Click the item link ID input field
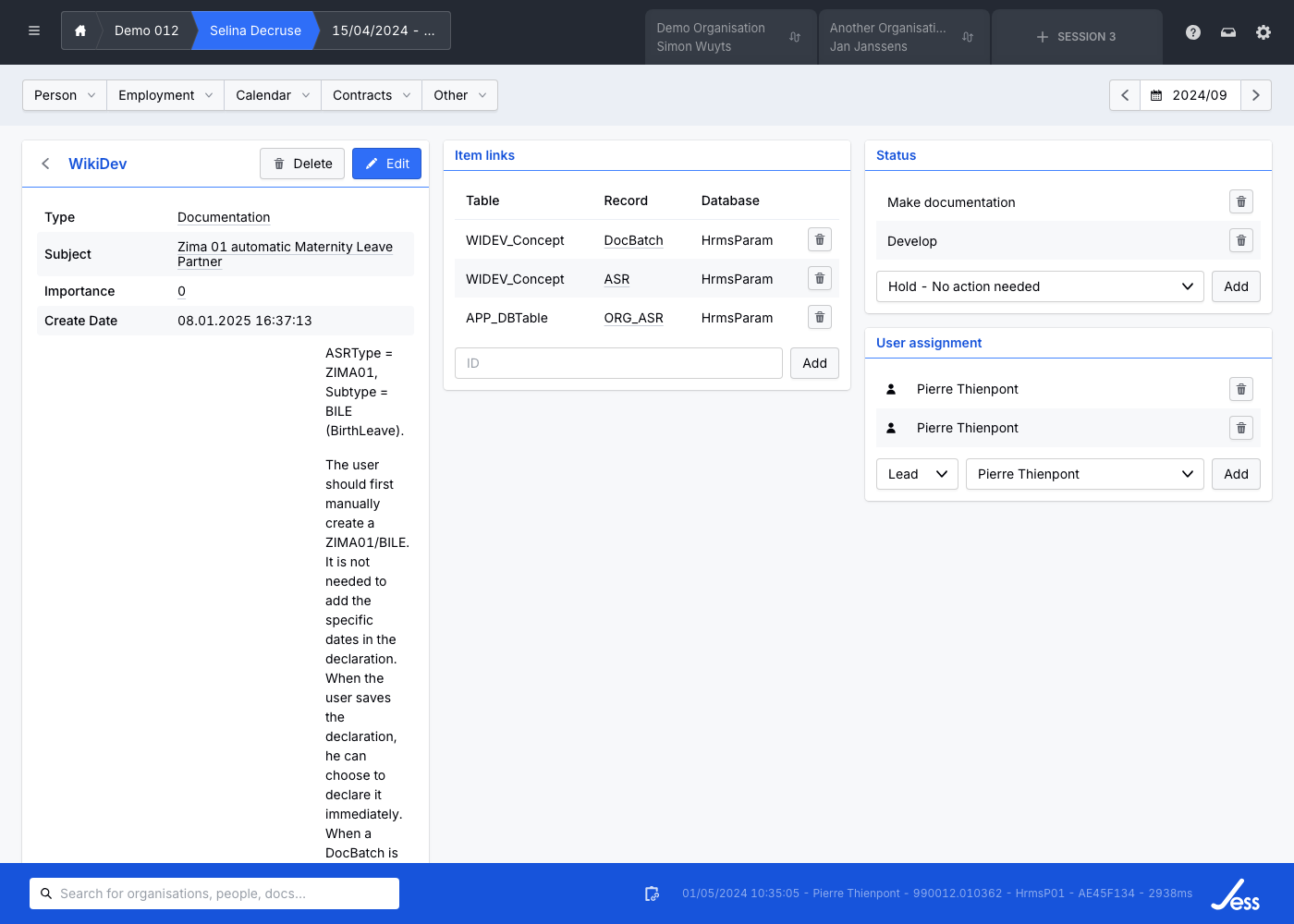The height and width of the screenshot is (924, 1294). (x=618, y=363)
